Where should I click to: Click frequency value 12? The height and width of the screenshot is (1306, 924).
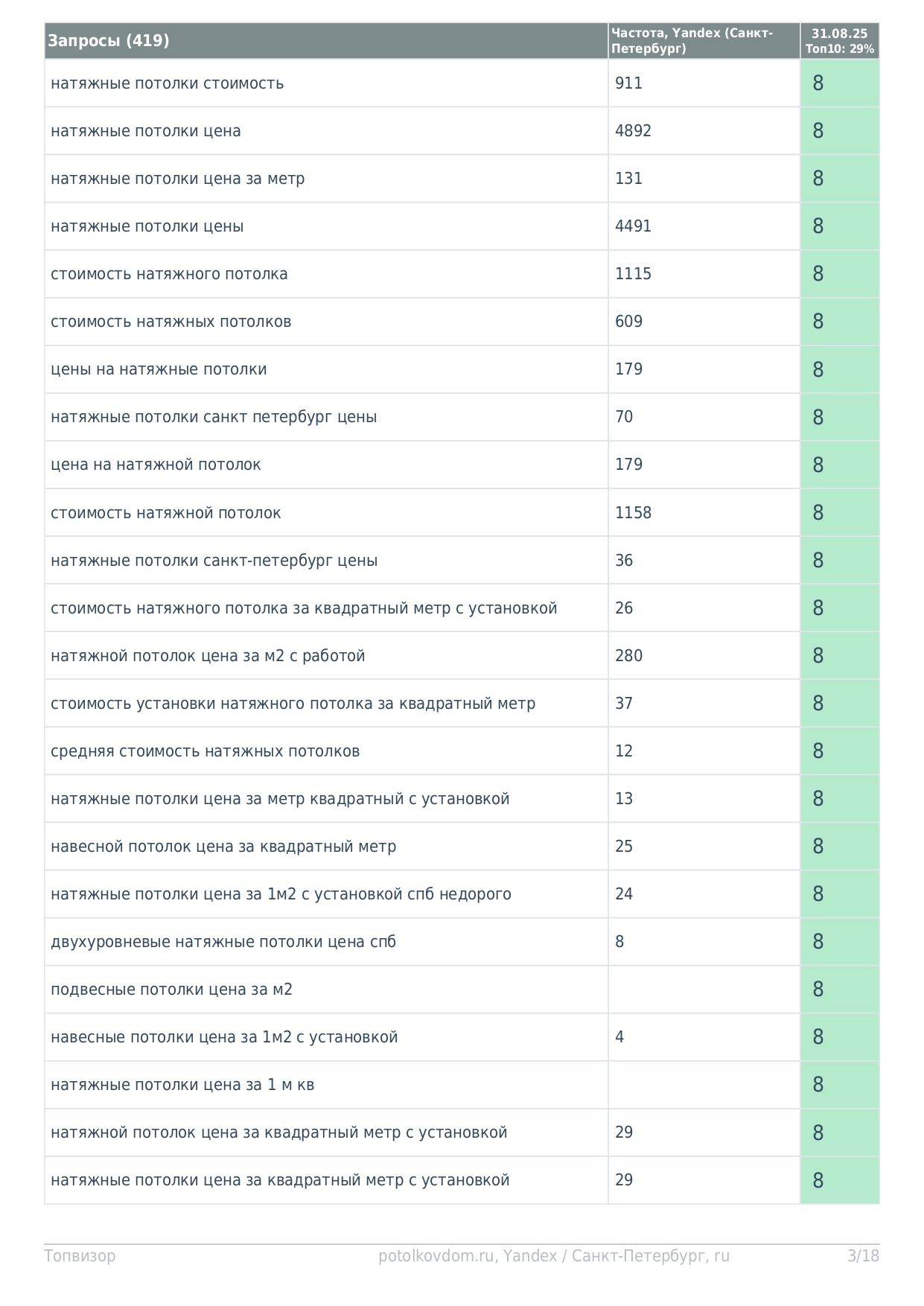[624, 751]
